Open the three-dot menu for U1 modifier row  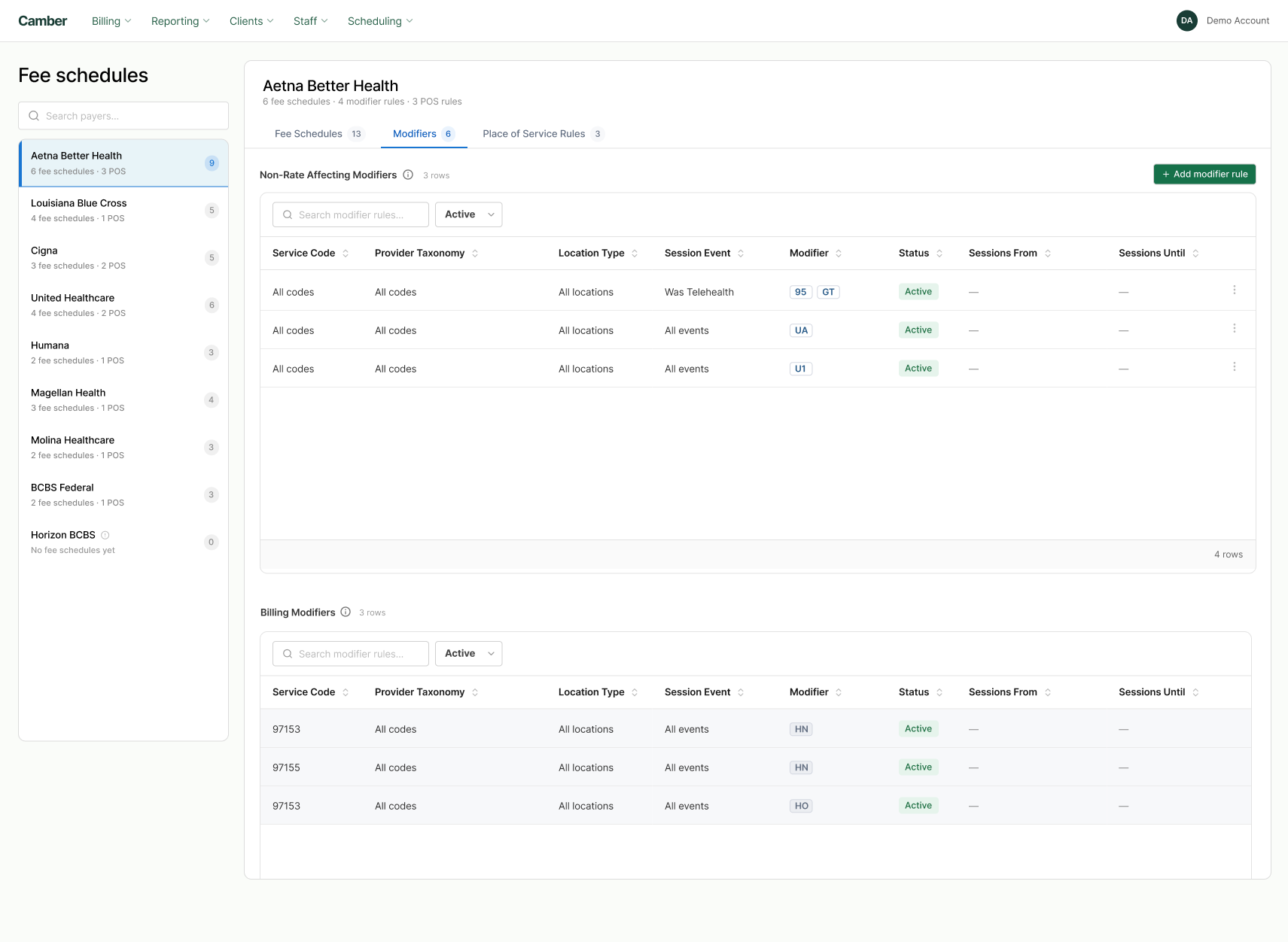click(x=1235, y=367)
